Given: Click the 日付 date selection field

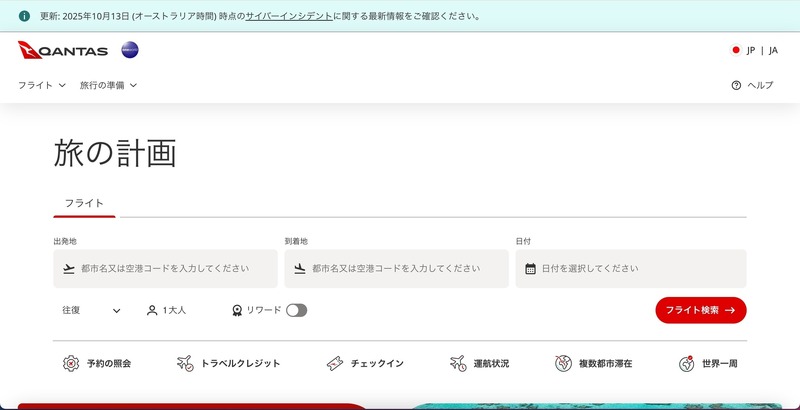Looking at the screenshot, I should [630, 268].
